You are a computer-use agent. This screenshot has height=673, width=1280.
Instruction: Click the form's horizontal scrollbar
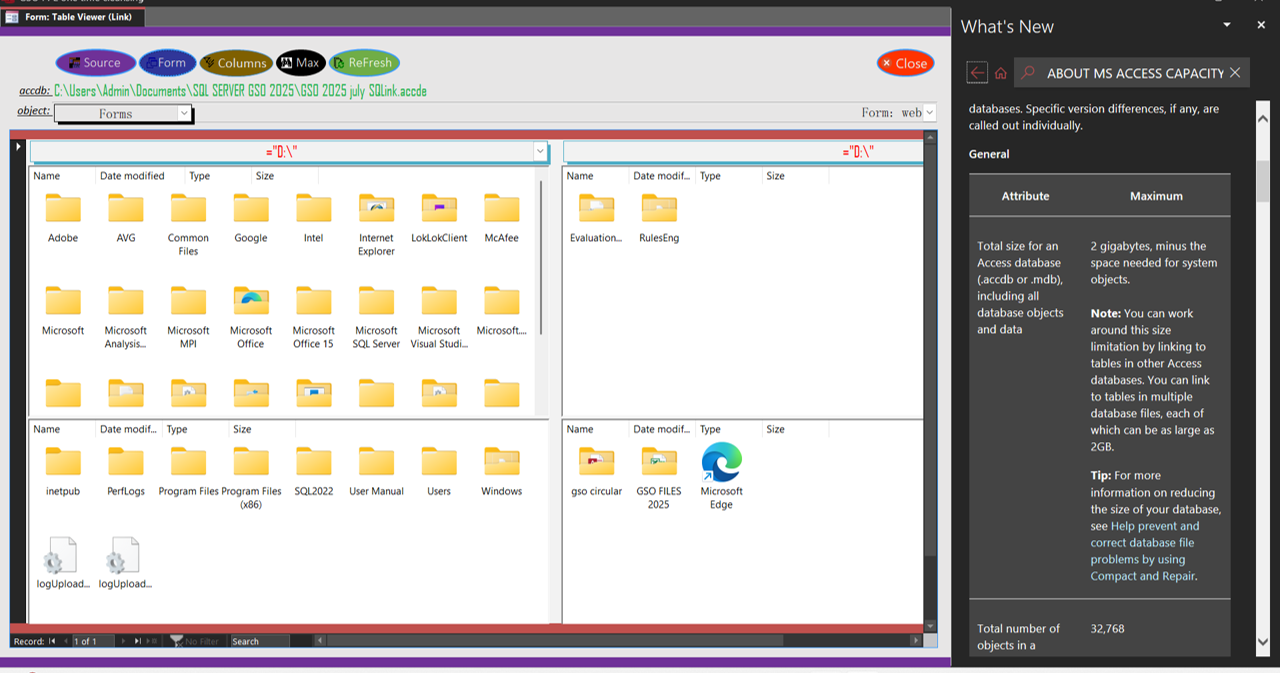(x=619, y=641)
